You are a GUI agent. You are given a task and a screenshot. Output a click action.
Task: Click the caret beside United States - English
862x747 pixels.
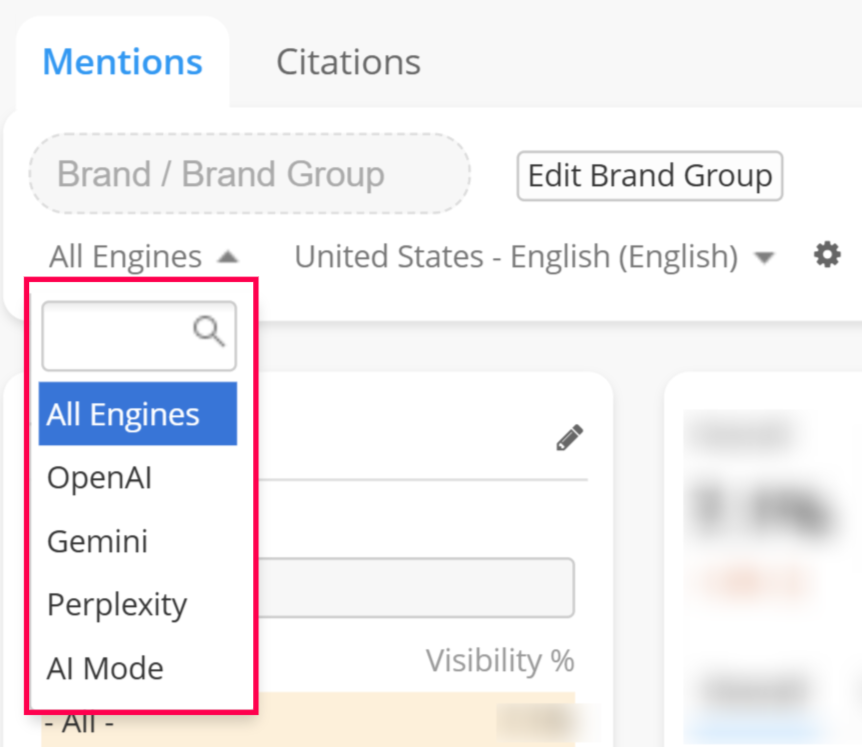(764, 258)
